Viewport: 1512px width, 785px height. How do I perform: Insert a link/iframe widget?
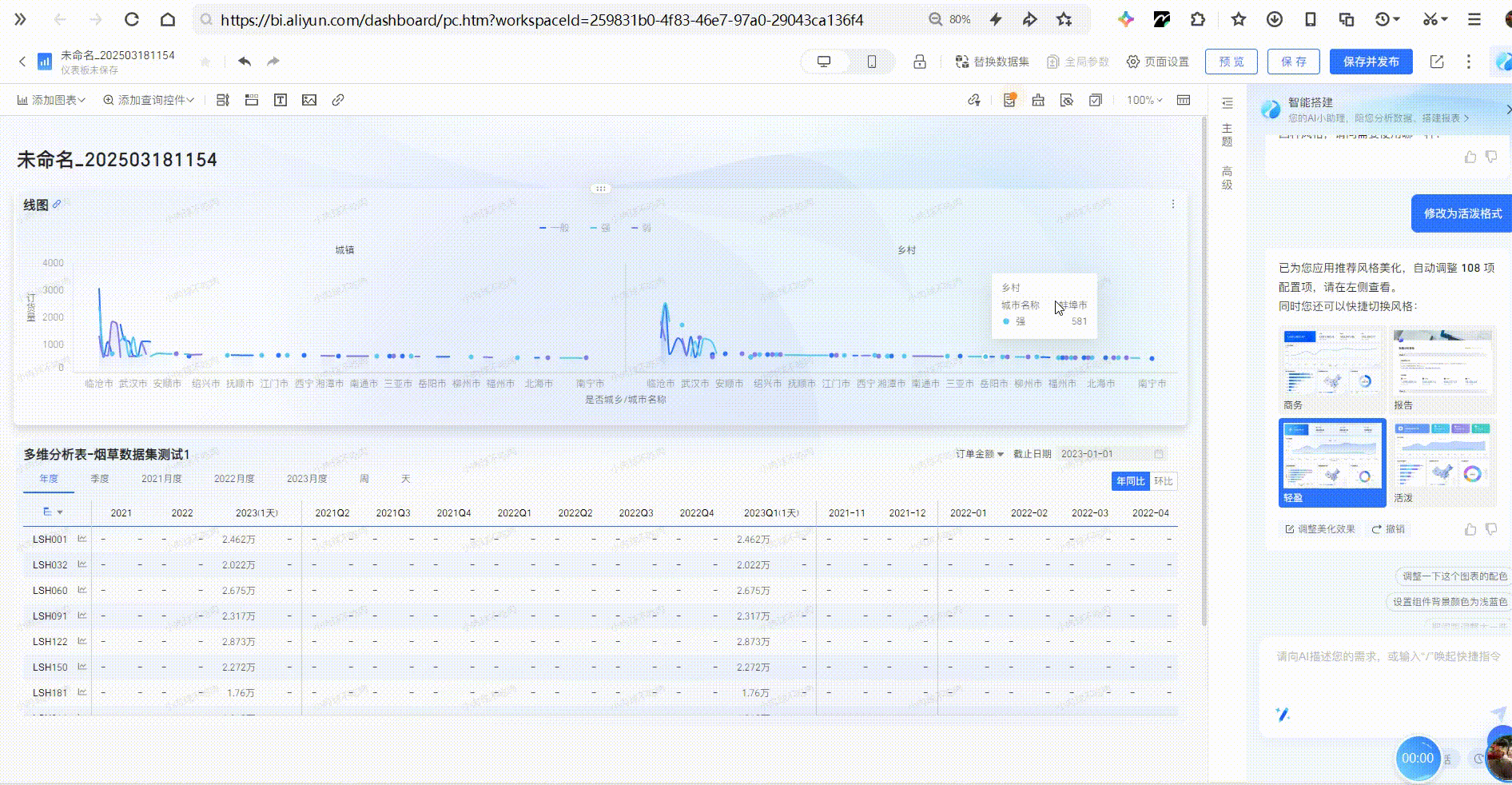point(338,100)
